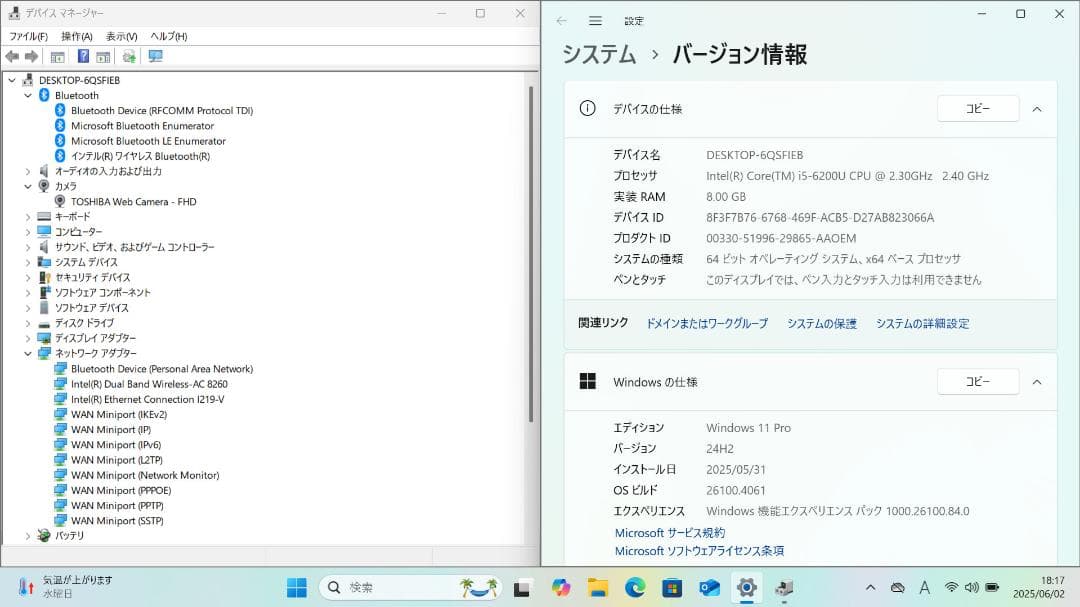Scan for hardware changes in Device Manager

pyautogui.click(x=128, y=56)
